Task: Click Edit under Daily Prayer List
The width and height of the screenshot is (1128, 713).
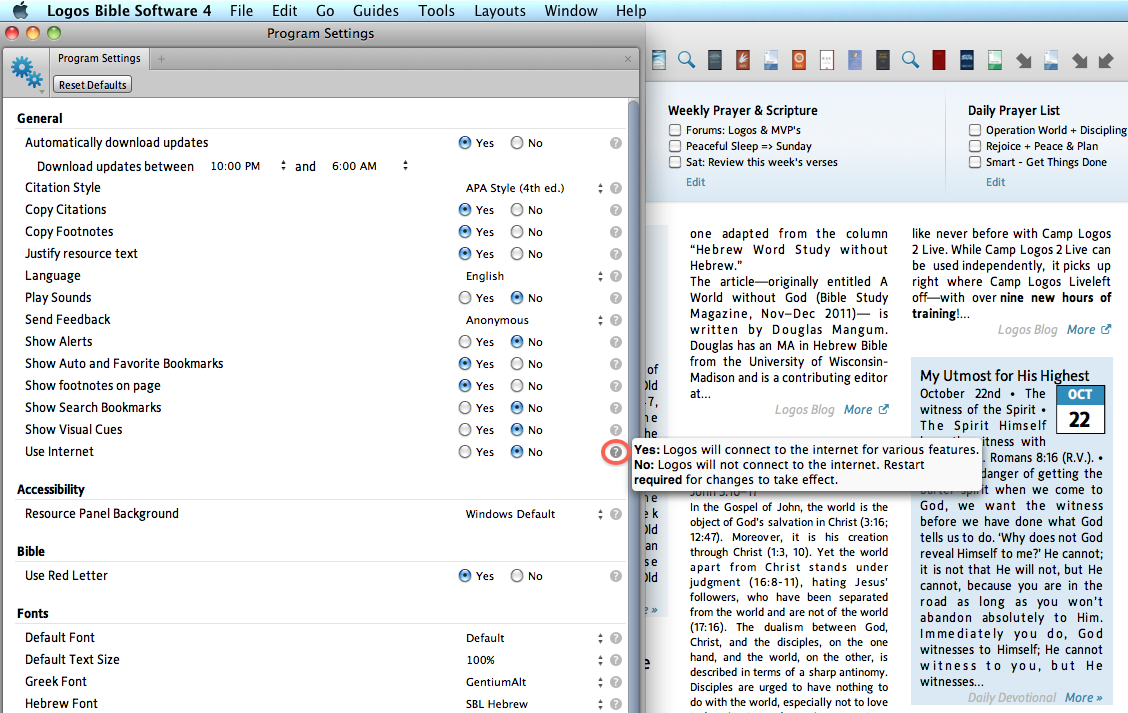Action: [996, 182]
